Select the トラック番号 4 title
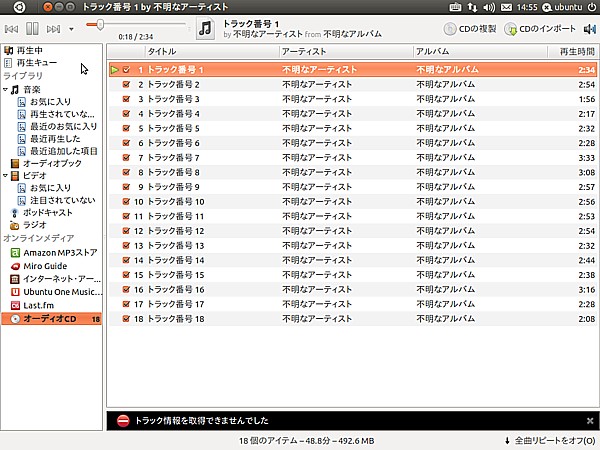600x450 pixels. (x=173, y=114)
